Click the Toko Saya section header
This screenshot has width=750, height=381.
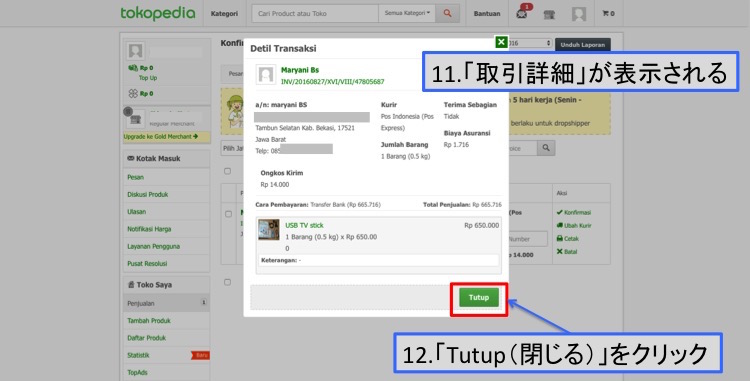pos(166,285)
